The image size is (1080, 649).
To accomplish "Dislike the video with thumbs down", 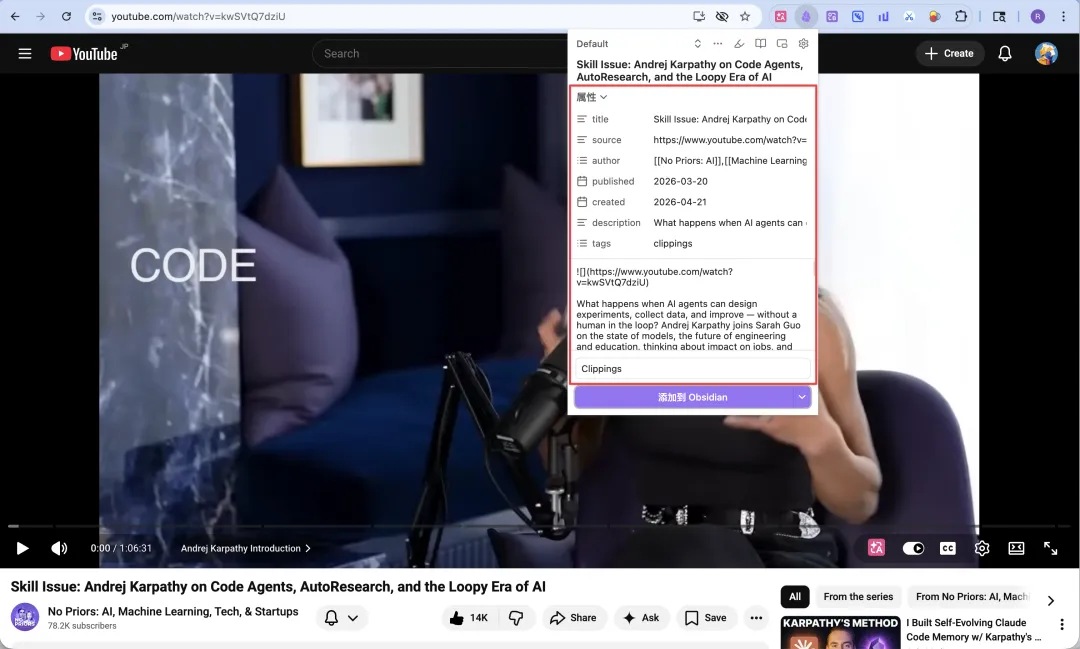I will coord(516,618).
